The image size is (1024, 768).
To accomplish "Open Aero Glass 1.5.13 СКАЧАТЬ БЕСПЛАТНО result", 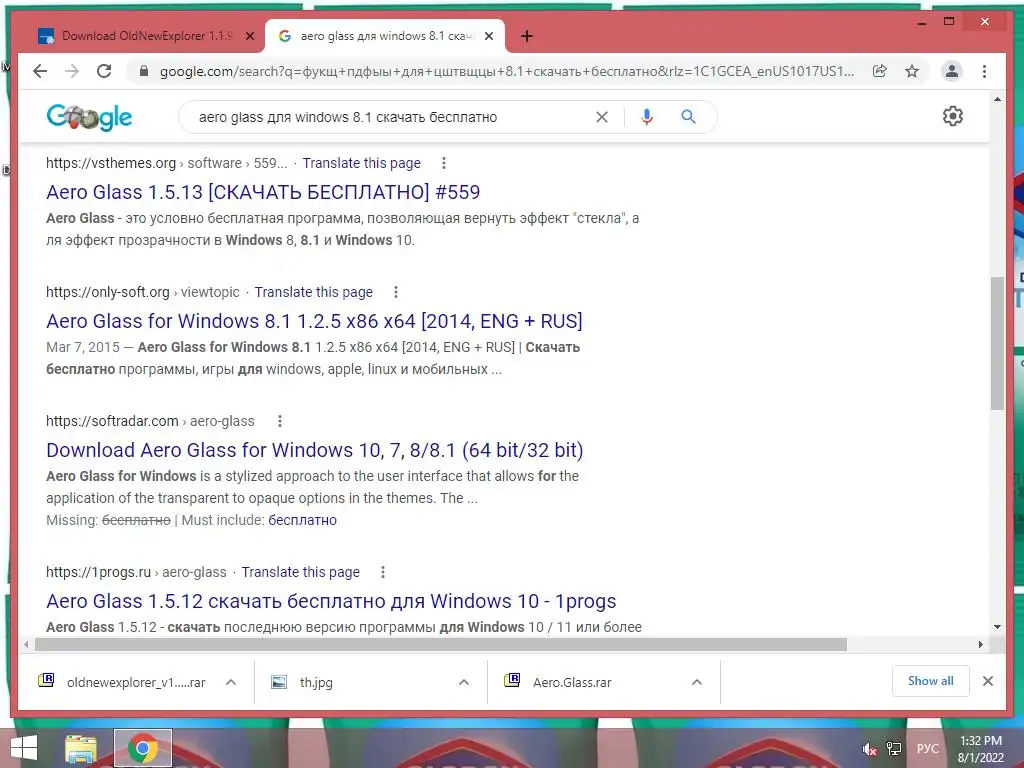I will 263,192.
